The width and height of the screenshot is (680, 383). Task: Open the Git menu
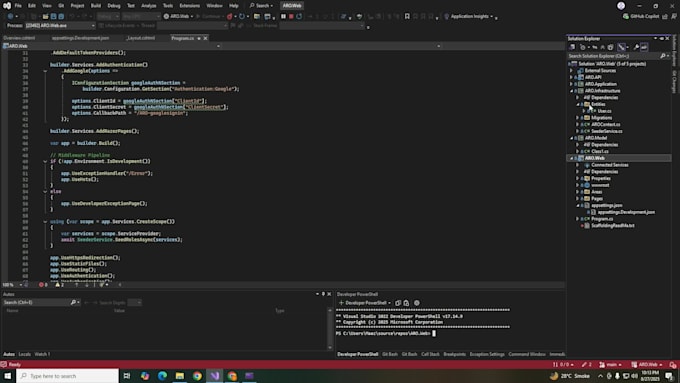click(x=61, y=6)
